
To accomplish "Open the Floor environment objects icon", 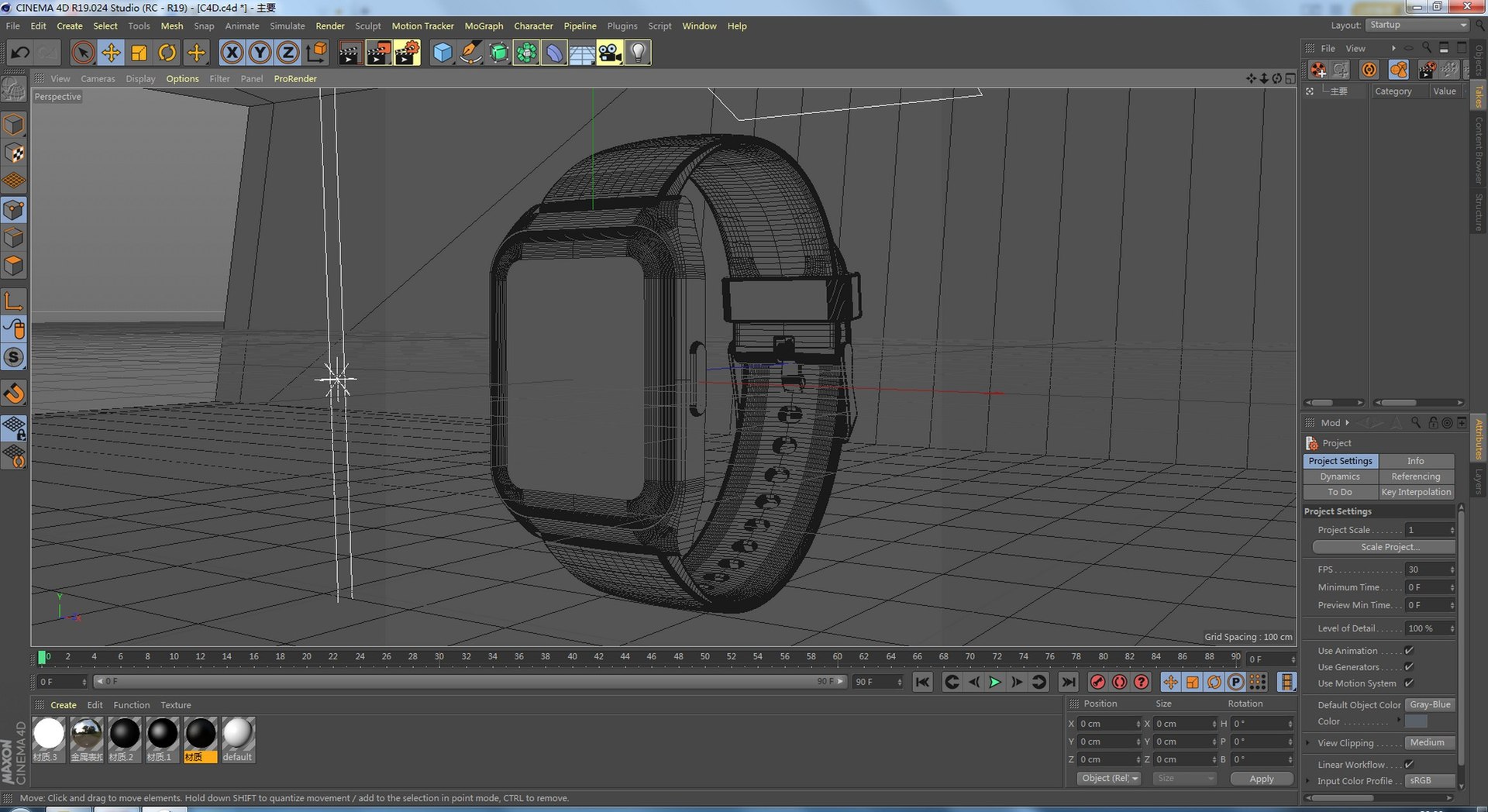I will point(582,53).
